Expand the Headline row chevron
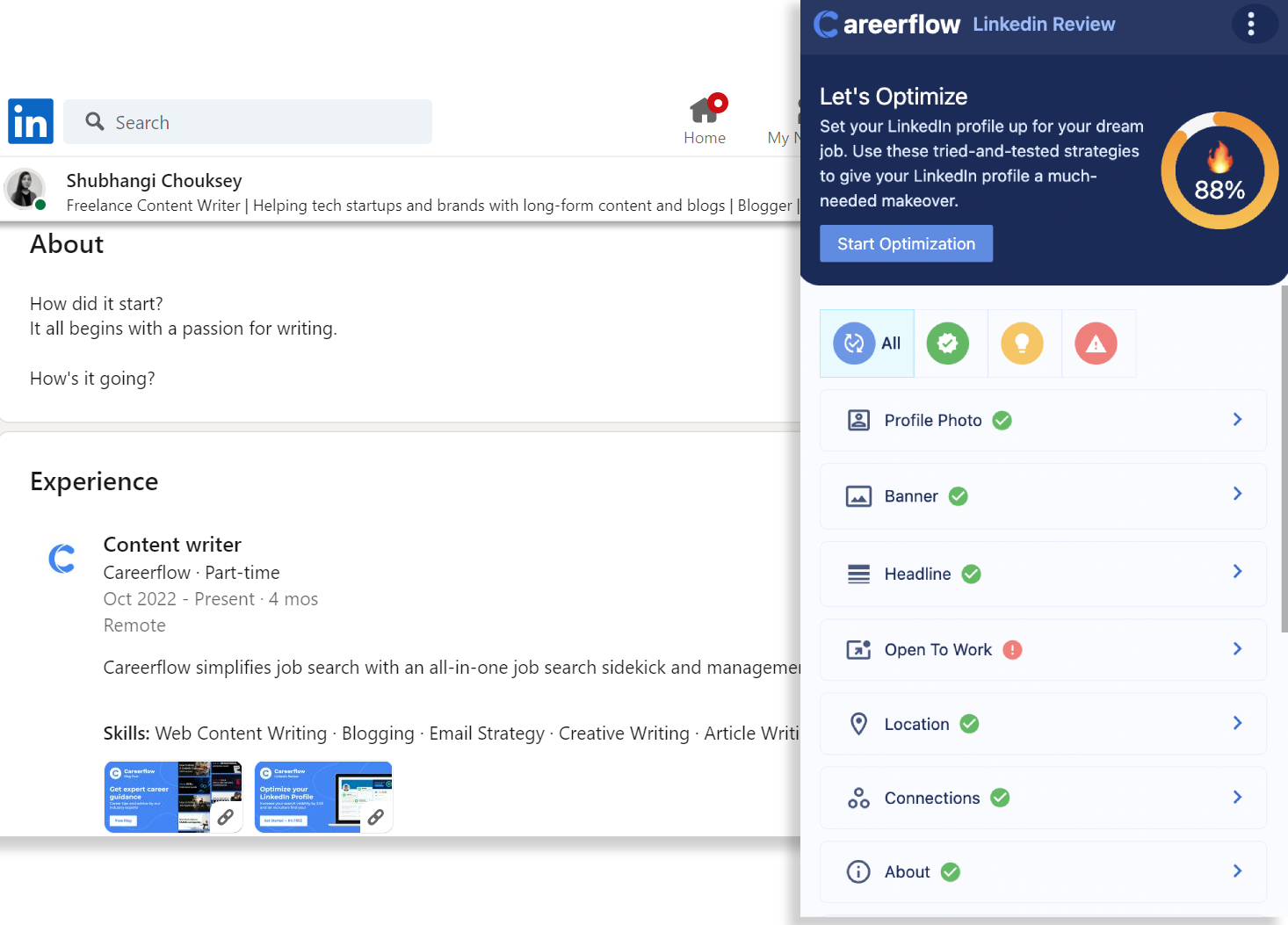This screenshot has width=1288, height=925. (x=1237, y=572)
